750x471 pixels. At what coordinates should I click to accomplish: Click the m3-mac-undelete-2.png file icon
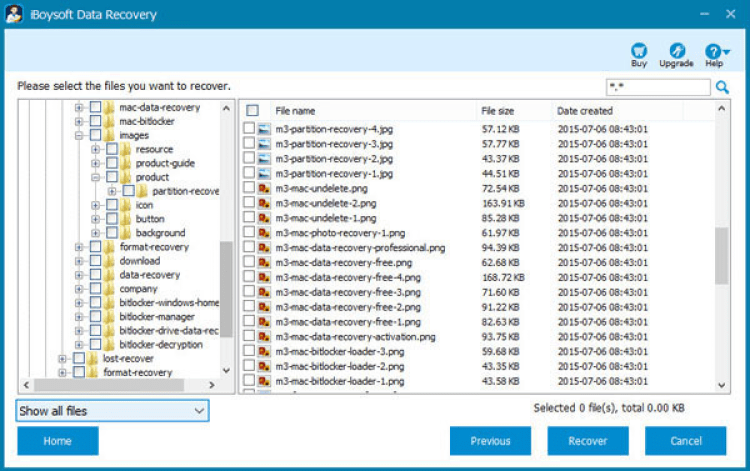pos(264,203)
